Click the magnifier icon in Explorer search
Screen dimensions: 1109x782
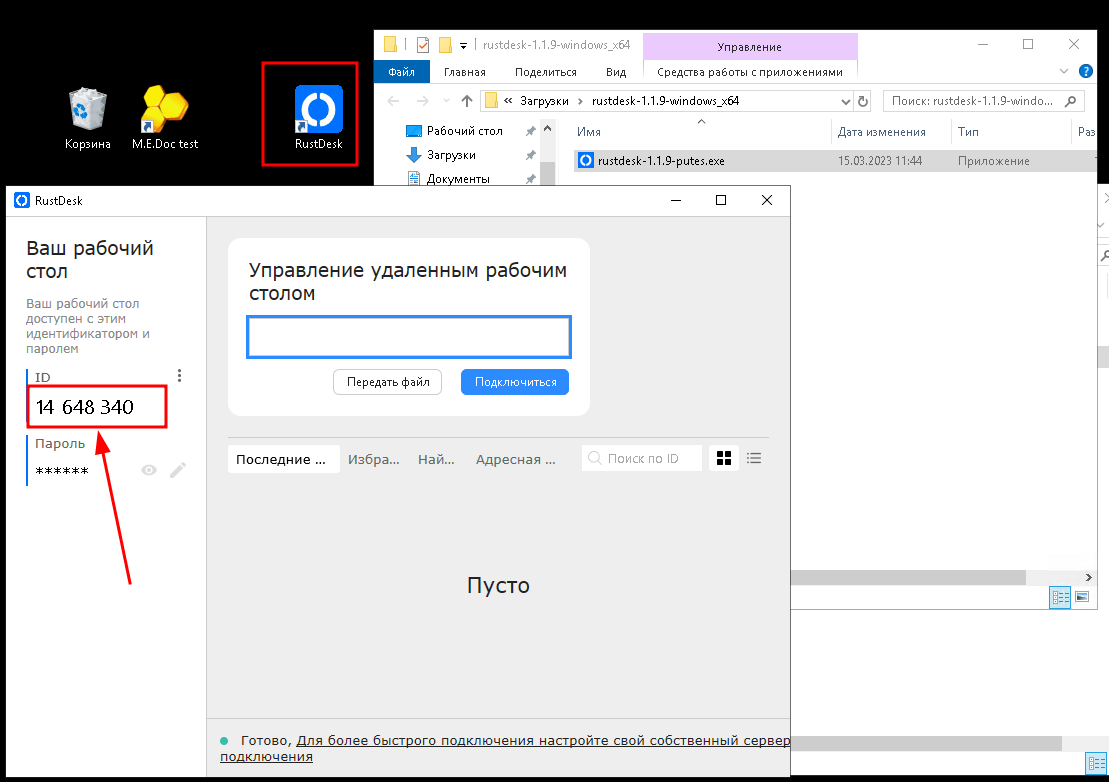click(x=1071, y=101)
